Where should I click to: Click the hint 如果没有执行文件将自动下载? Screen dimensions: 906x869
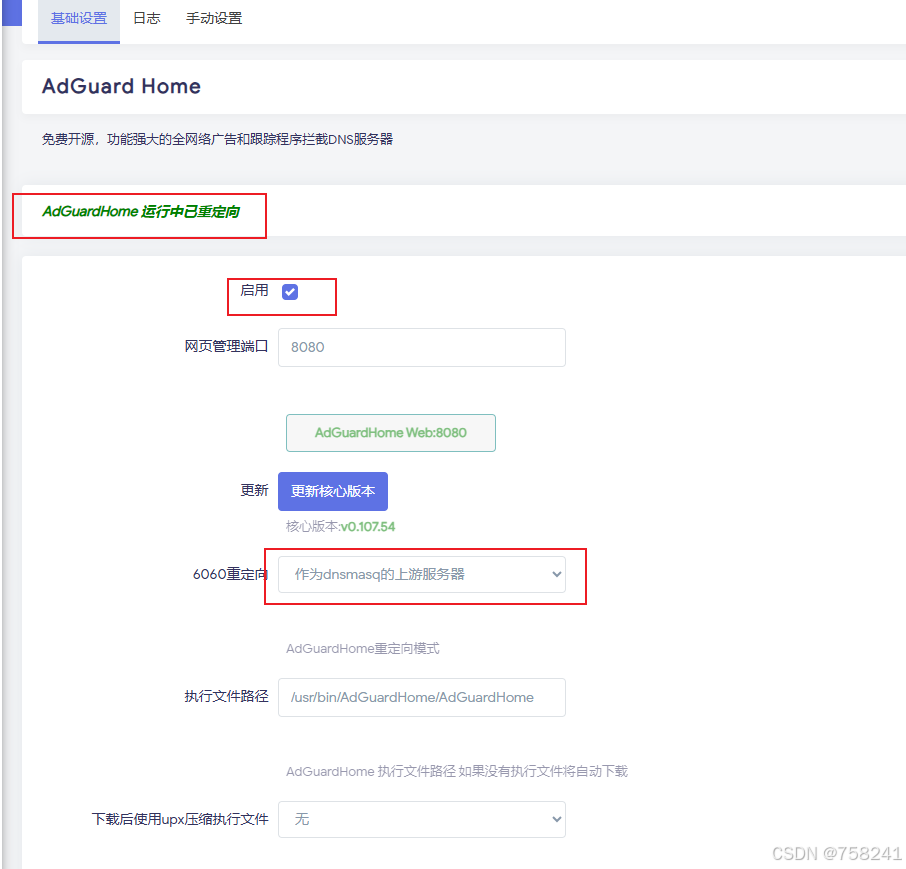click(543, 771)
